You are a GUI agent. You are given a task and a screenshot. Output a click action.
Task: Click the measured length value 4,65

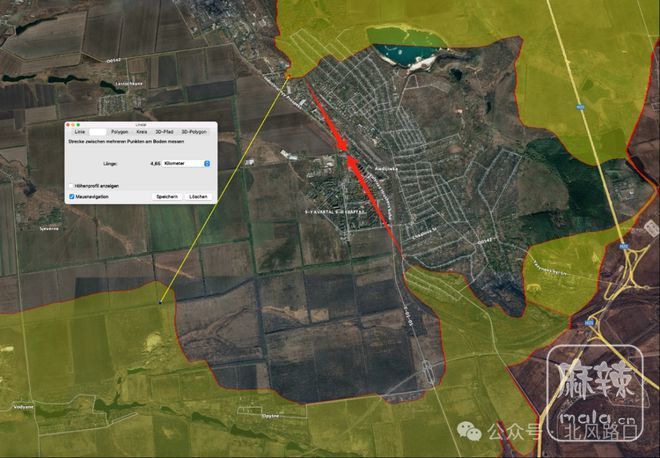[x=155, y=162]
